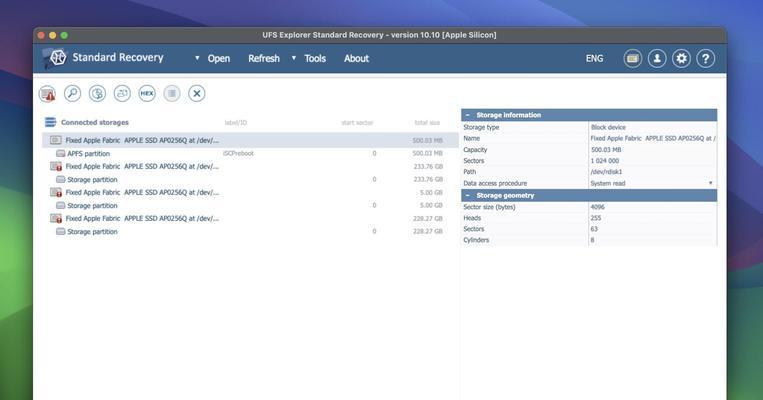The width and height of the screenshot is (763, 400).
Task: Click the total size column header
Action: click(427, 123)
